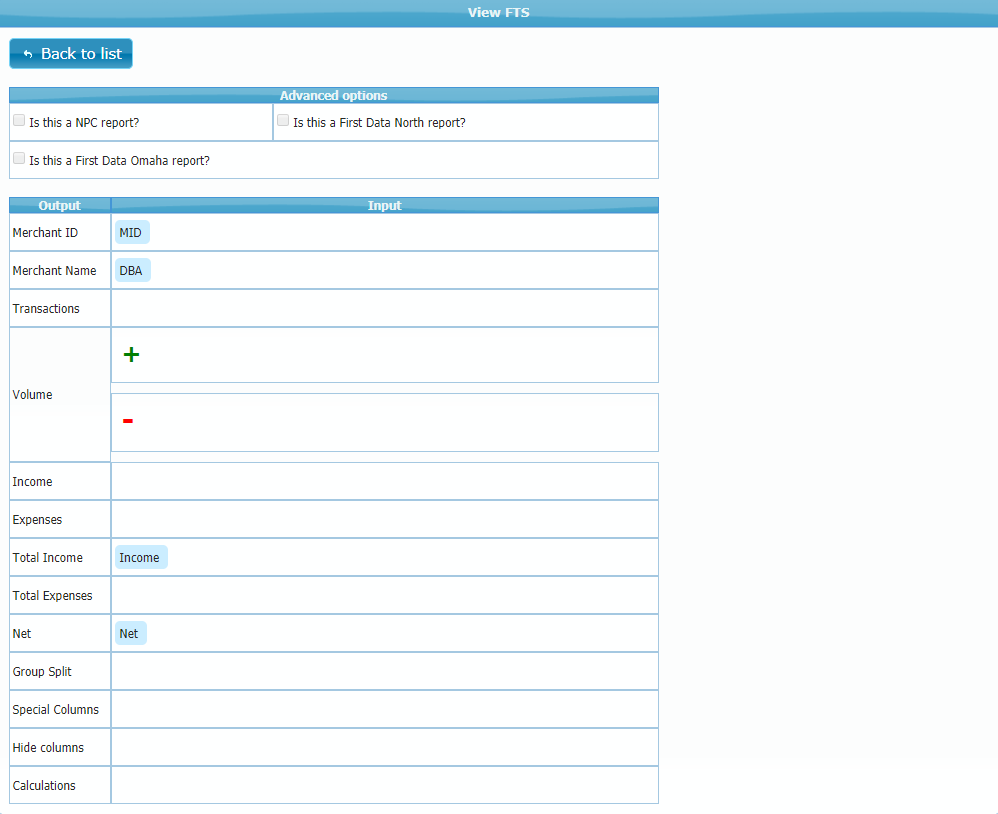
Task: Select the MID tag in Merchant ID
Action: (x=131, y=233)
